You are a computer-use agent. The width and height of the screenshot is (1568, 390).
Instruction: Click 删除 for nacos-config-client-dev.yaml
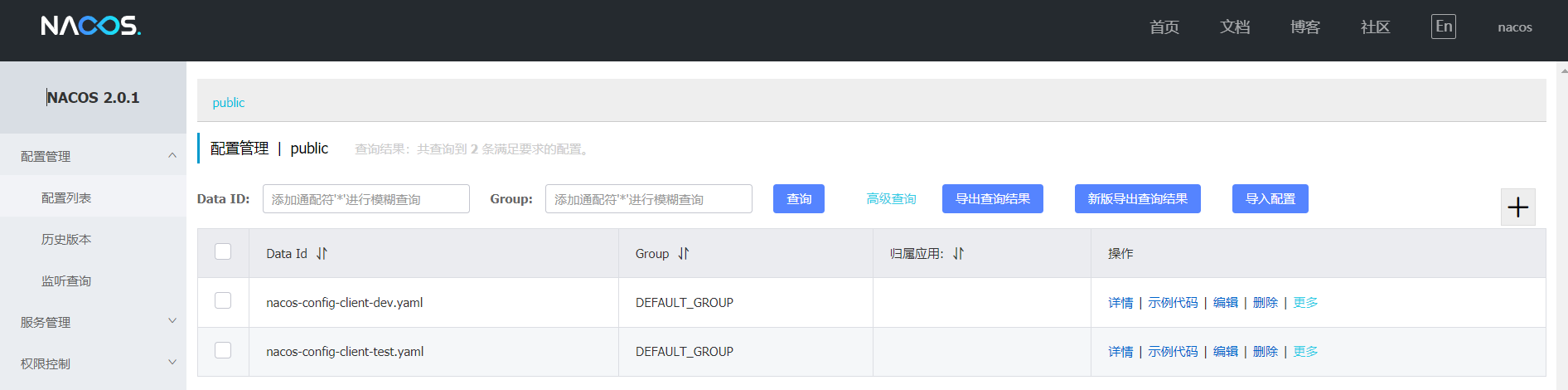[x=1266, y=303]
